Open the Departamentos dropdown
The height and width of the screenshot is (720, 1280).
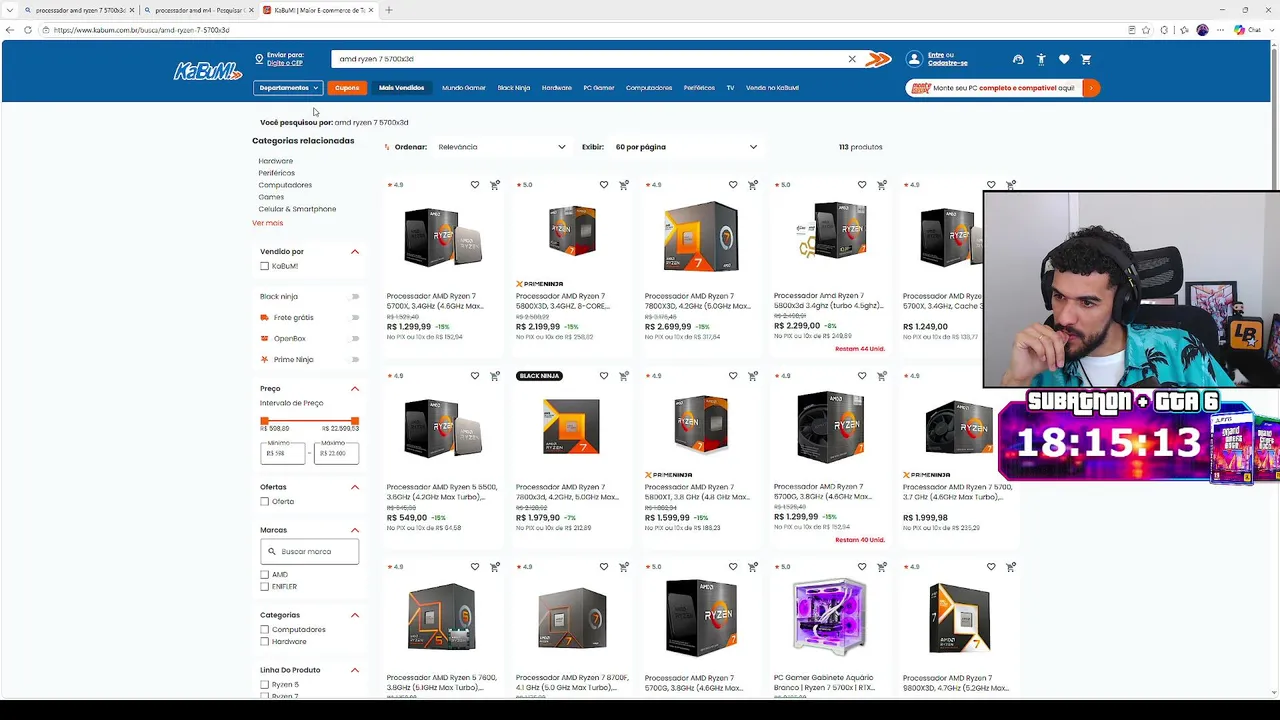pyautogui.click(x=288, y=88)
